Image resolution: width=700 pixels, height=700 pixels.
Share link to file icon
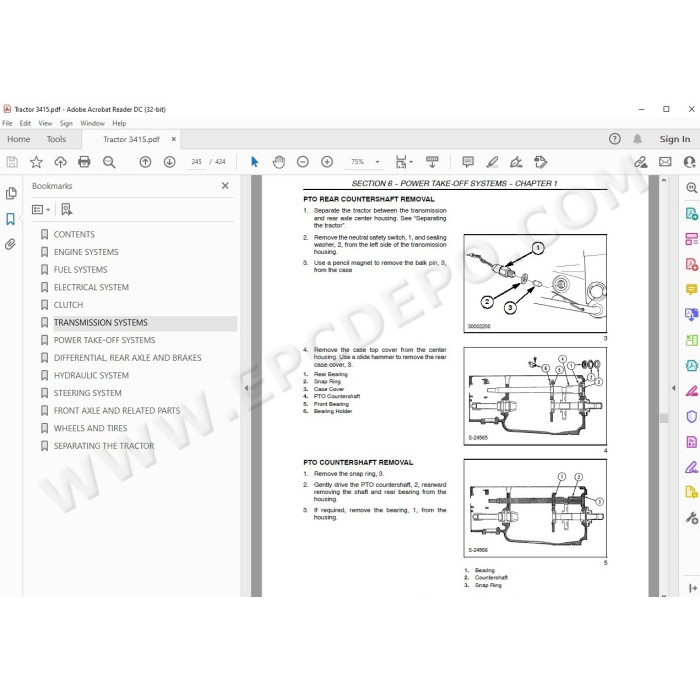click(641, 162)
